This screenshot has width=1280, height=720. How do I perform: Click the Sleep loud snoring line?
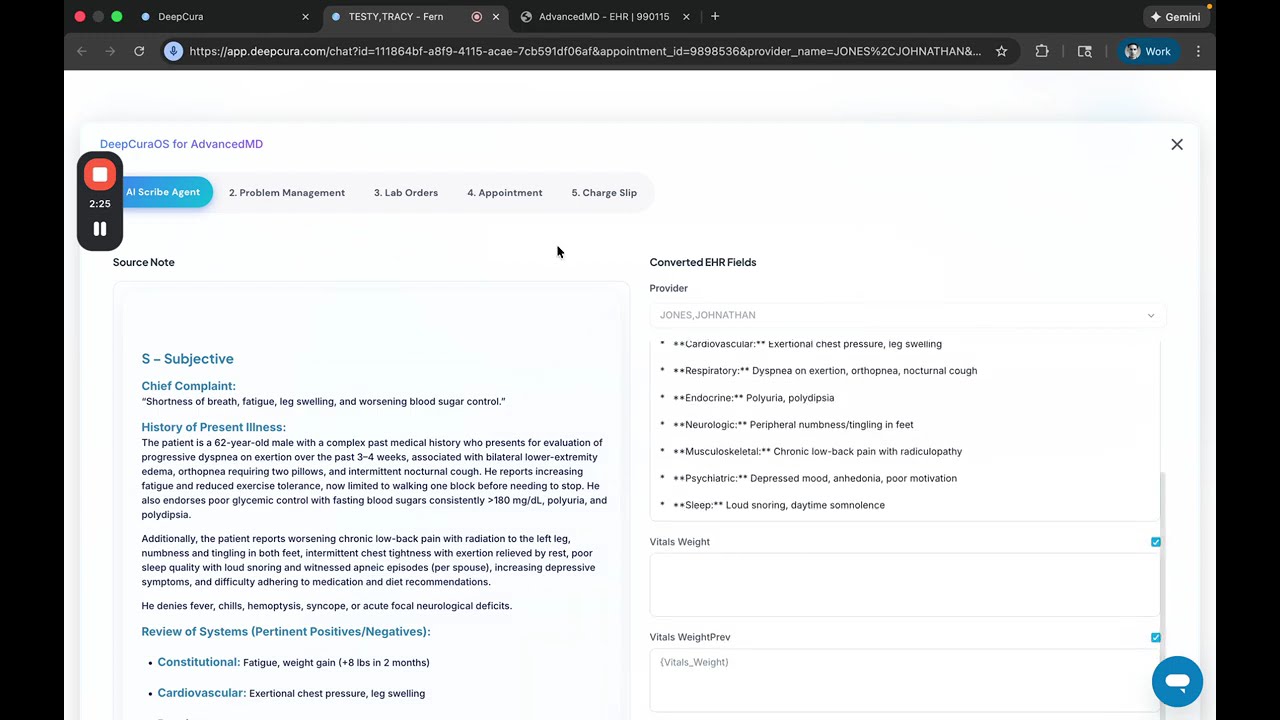point(779,506)
